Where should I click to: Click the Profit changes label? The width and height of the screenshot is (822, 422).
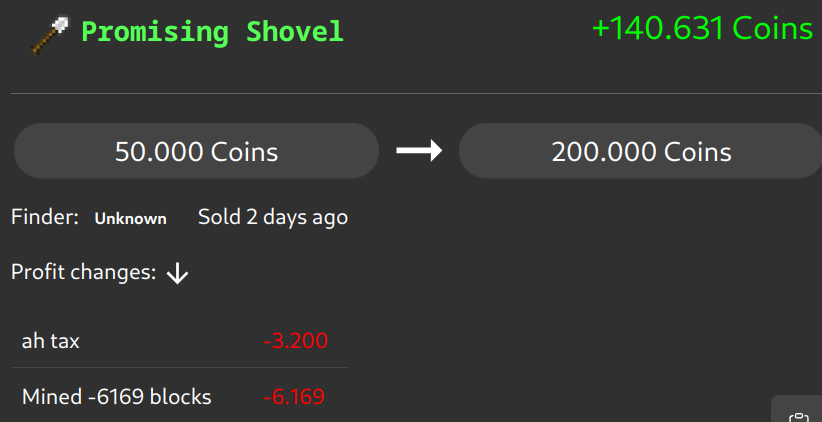coord(83,272)
